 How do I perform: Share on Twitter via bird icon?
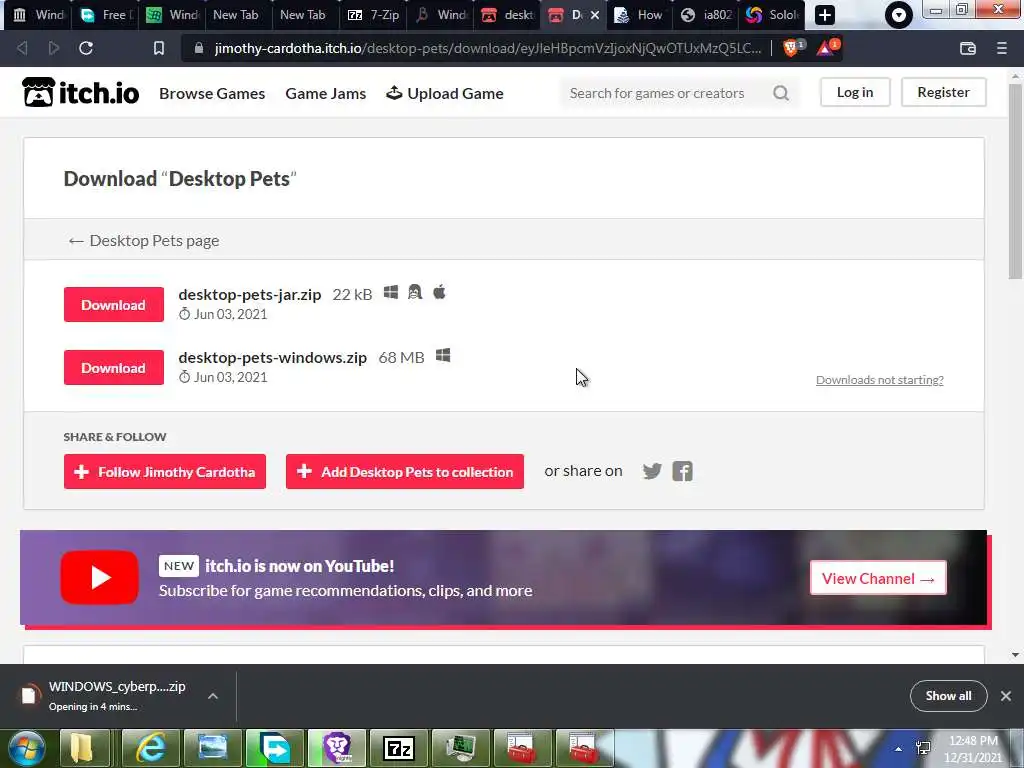[652, 471]
